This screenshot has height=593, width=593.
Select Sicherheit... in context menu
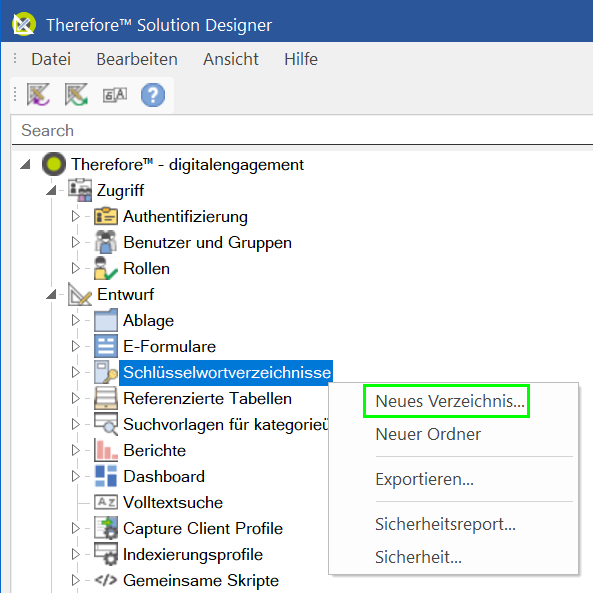coord(418,557)
